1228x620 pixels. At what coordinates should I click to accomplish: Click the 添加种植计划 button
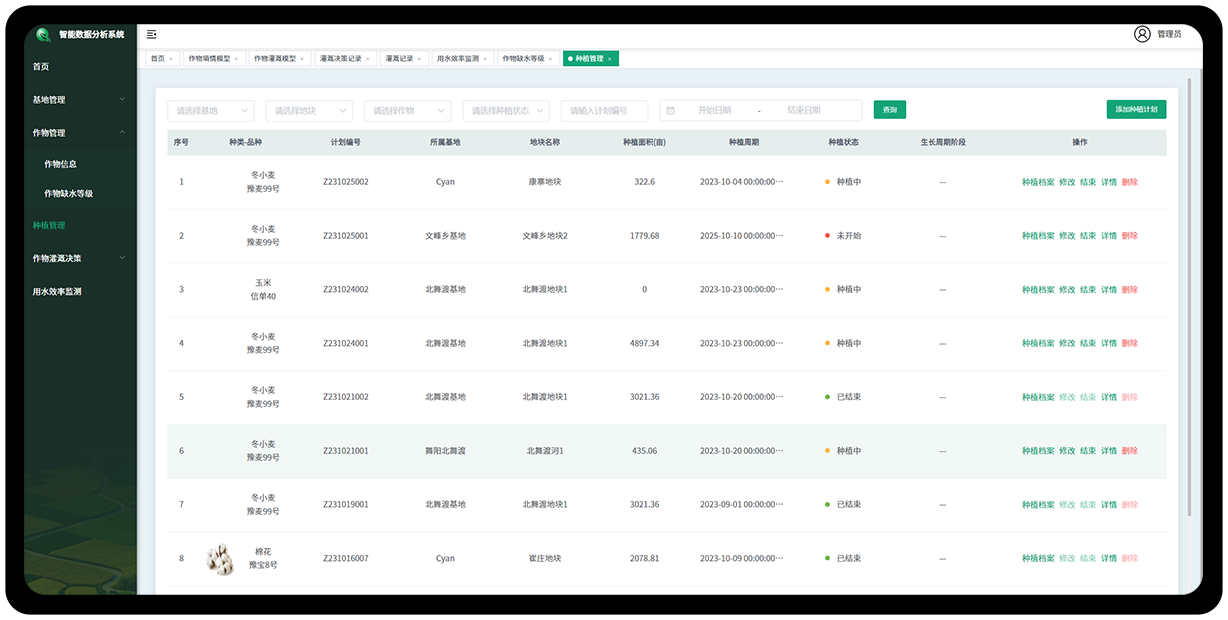point(1136,110)
